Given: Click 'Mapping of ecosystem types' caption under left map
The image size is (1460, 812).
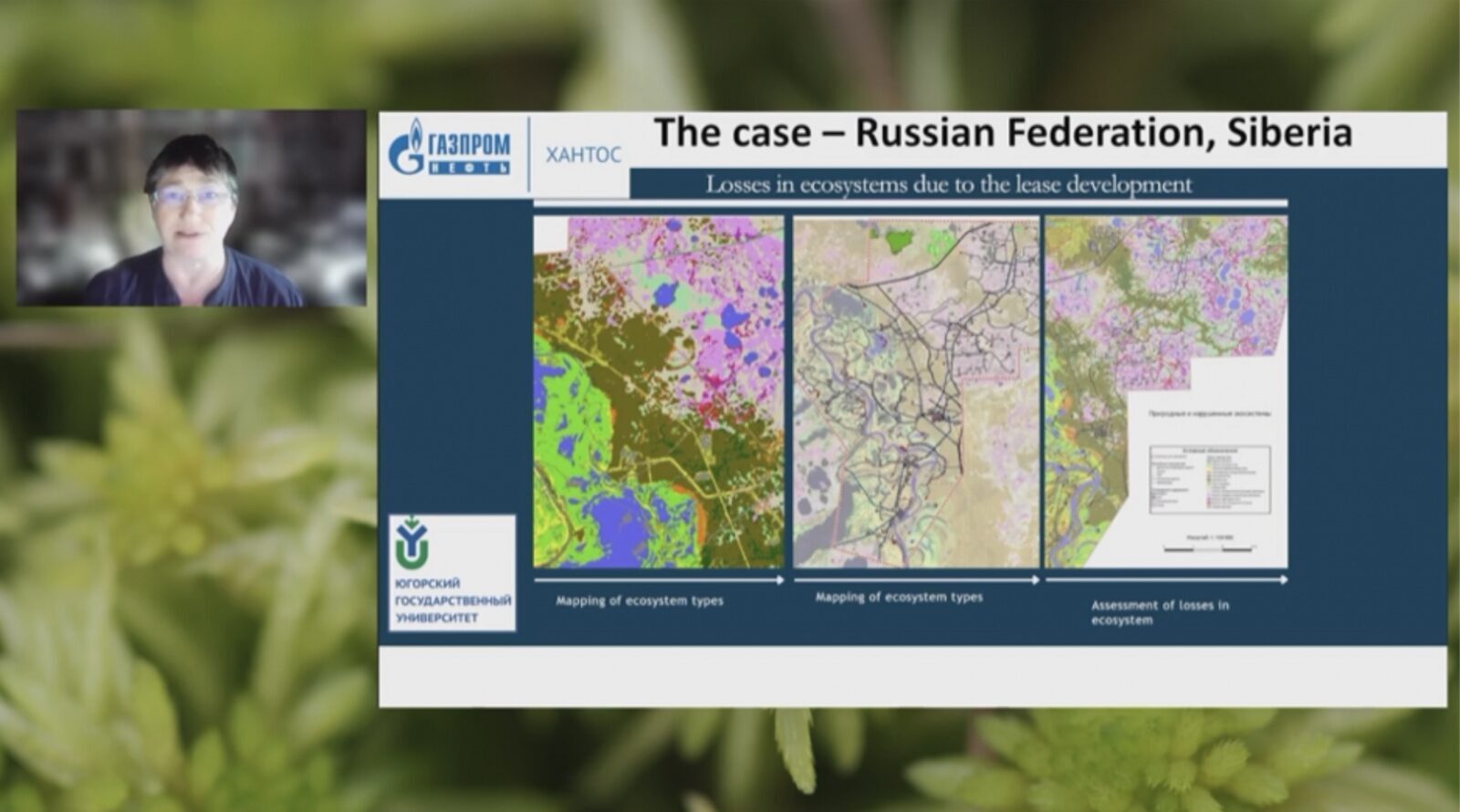Looking at the screenshot, I should coord(640,600).
